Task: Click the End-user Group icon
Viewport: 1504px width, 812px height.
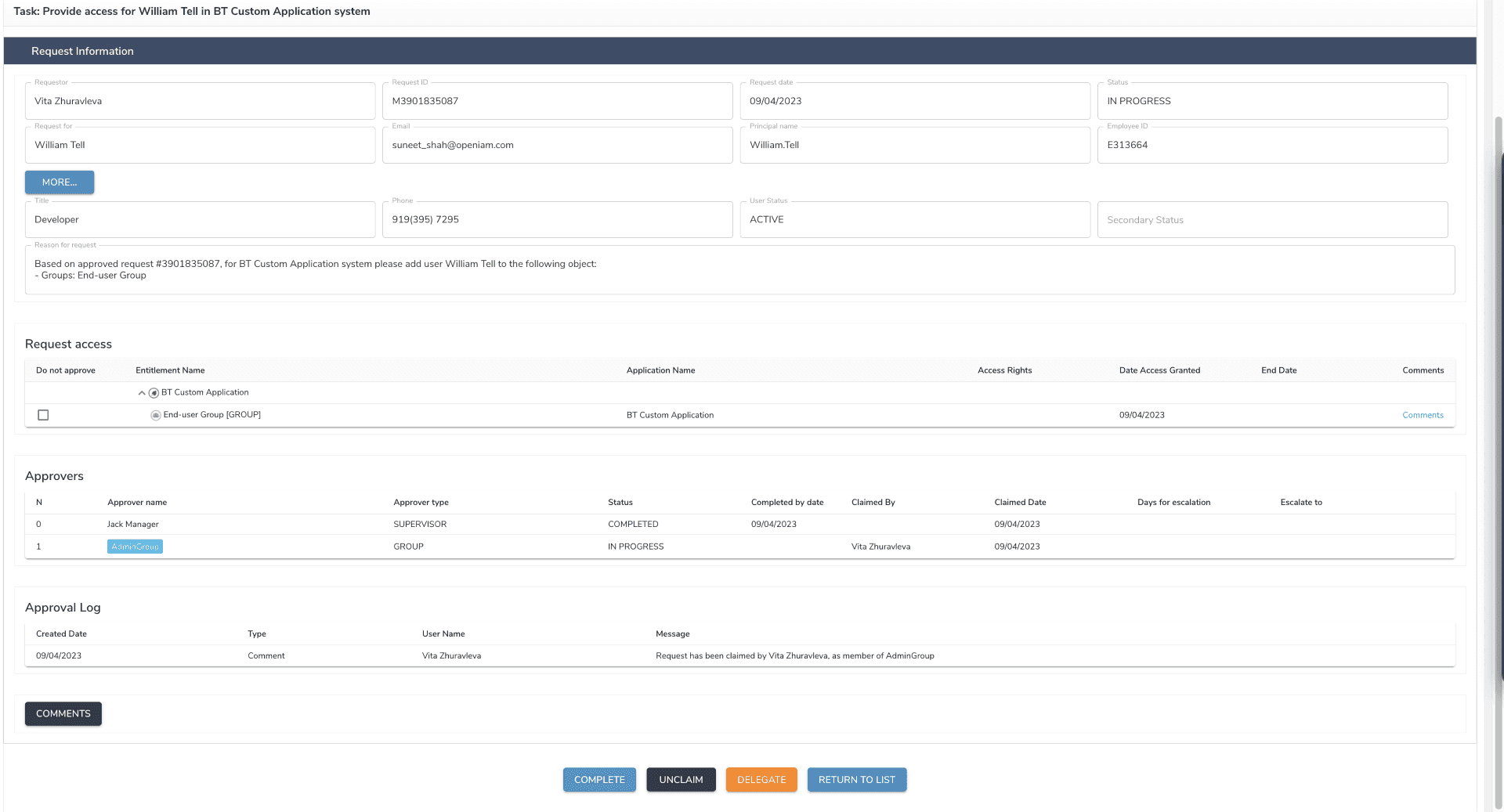Action: coord(156,415)
